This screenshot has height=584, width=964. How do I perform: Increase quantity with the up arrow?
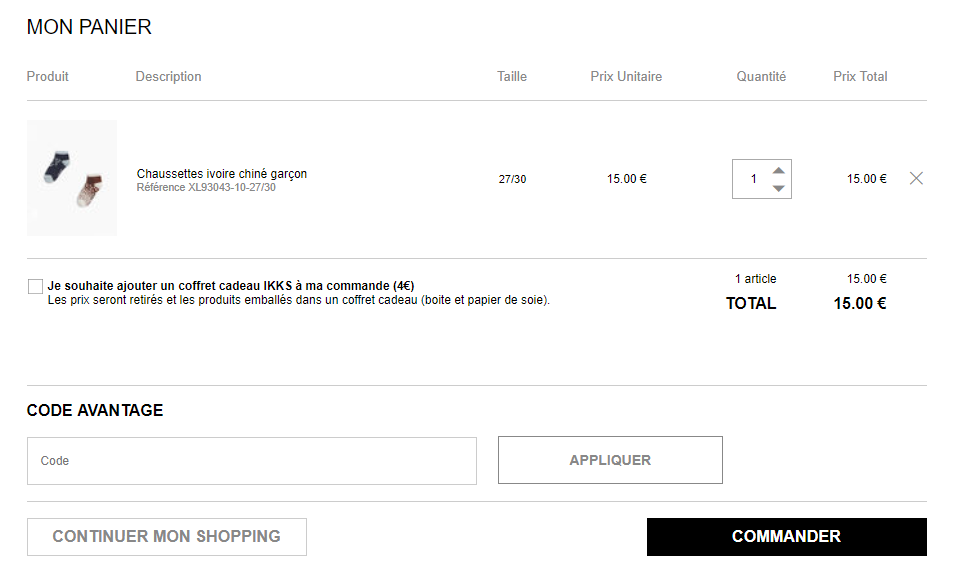click(778, 170)
